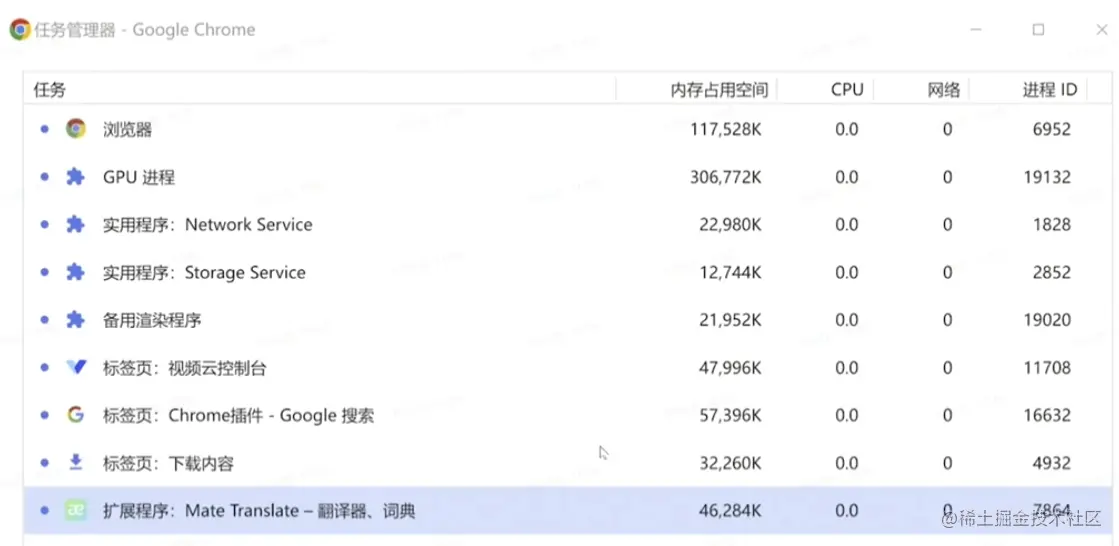This screenshot has width=1119, height=546.
Task: Click the 视频云控制台 tab favicon
Action: (x=76, y=367)
